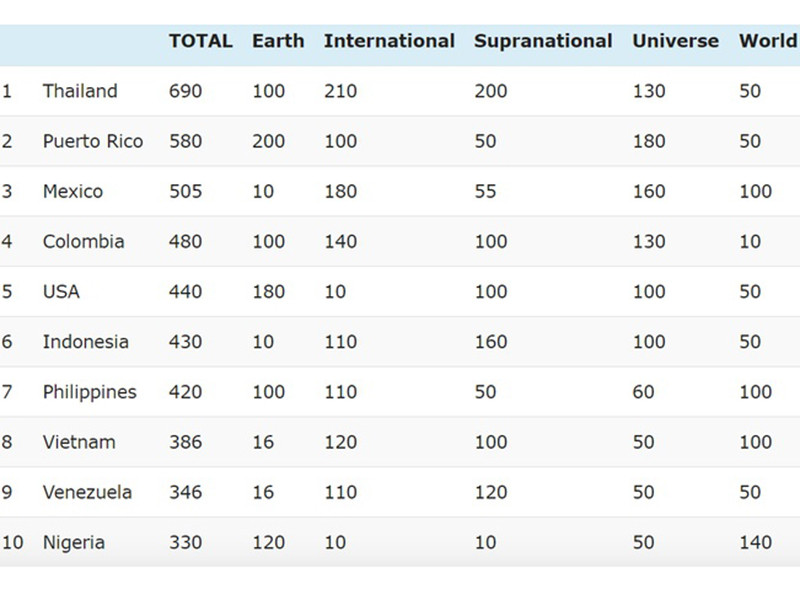
Task: Select the Philippines country name
Action: click(x=90, y=392)
